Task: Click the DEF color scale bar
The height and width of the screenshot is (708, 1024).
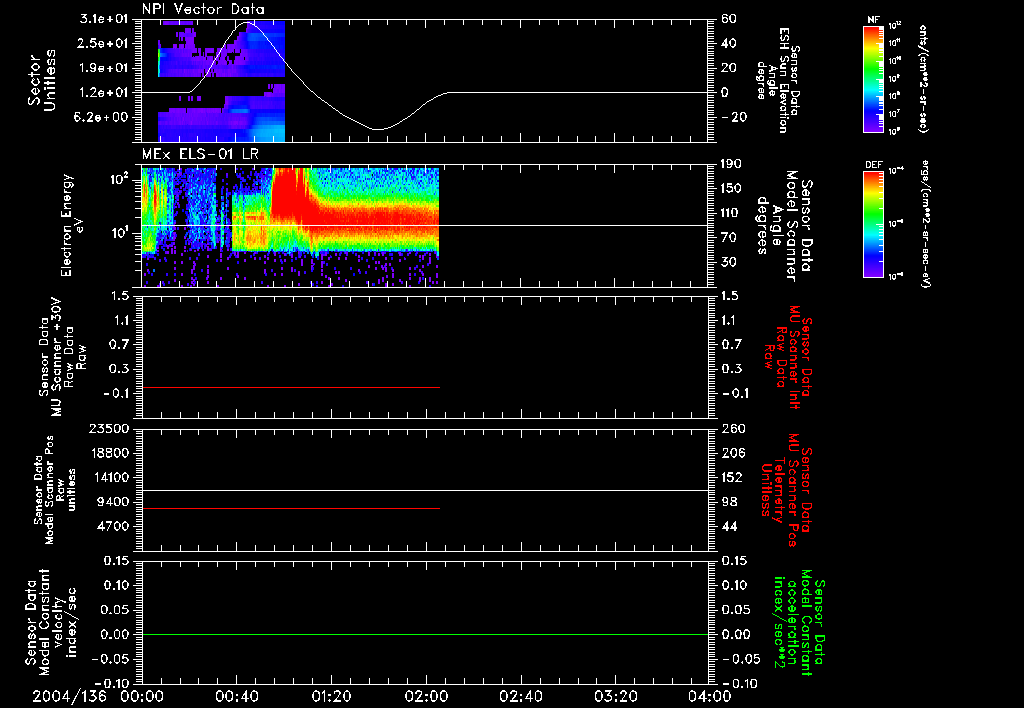Action: click(x=873, y=224)
